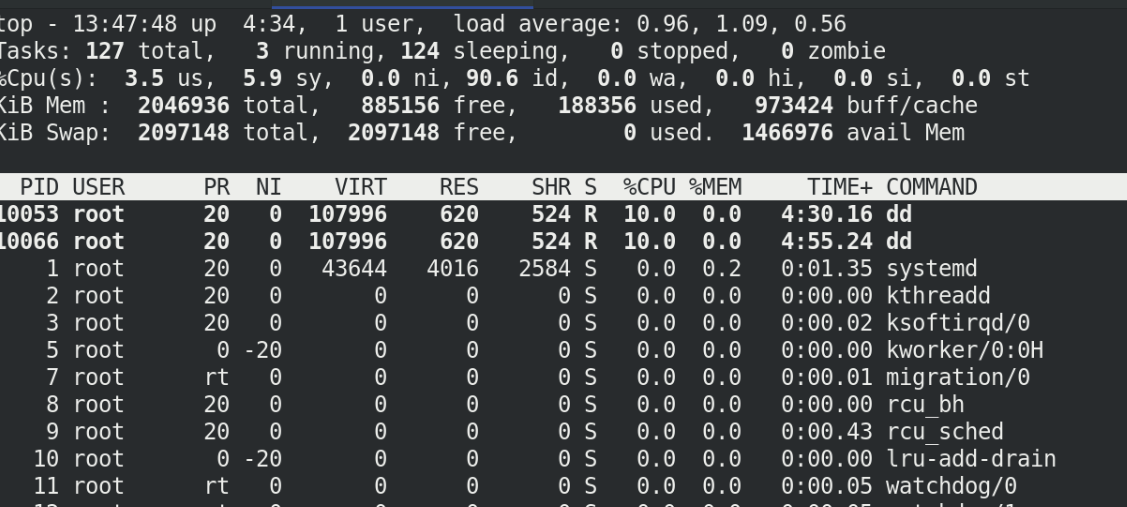Select the kthreadd process name
The height and width of the screenshot is (507, 1127).
938,296
